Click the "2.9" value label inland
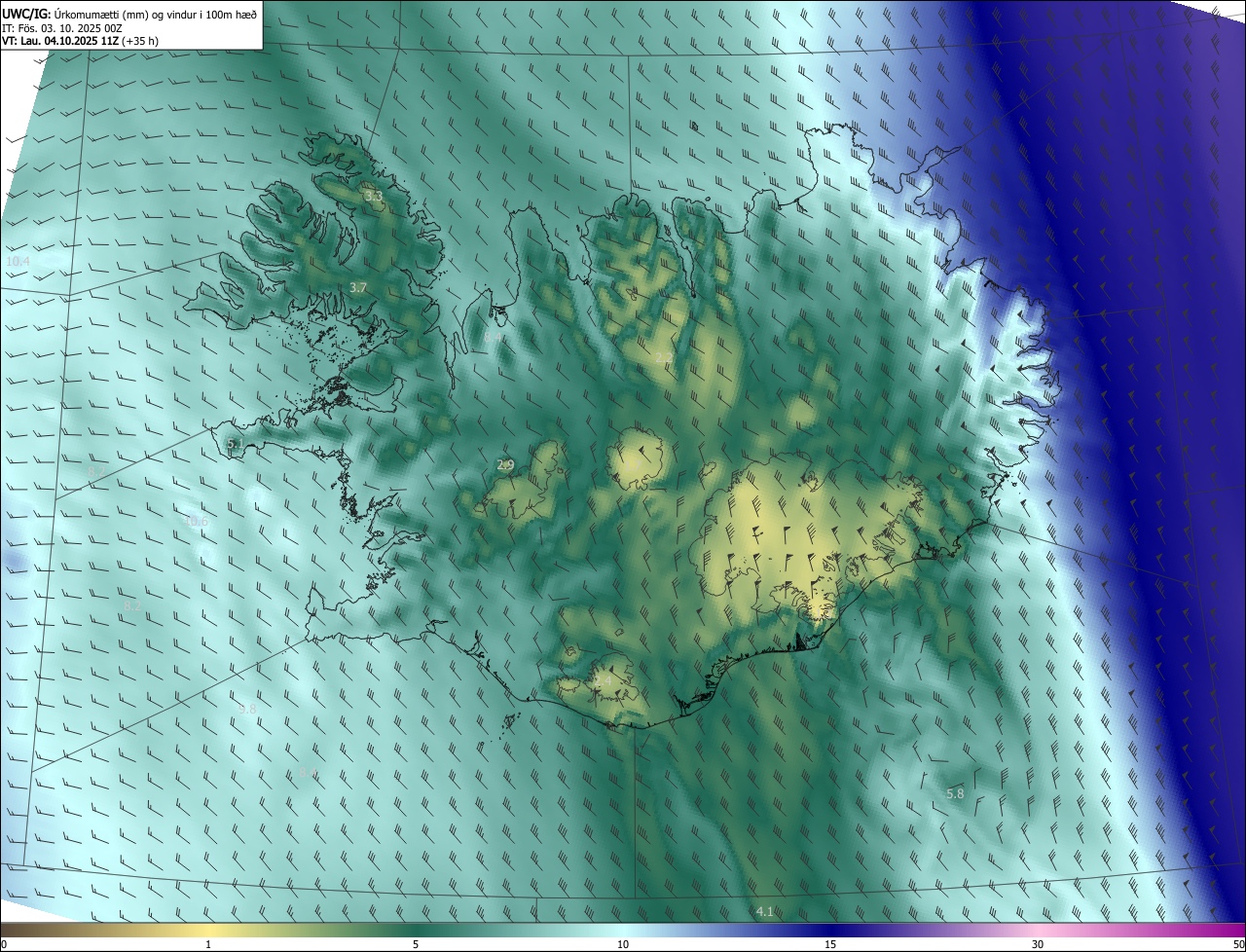This screenshot has width=1246, height=952. coord(505,465)
